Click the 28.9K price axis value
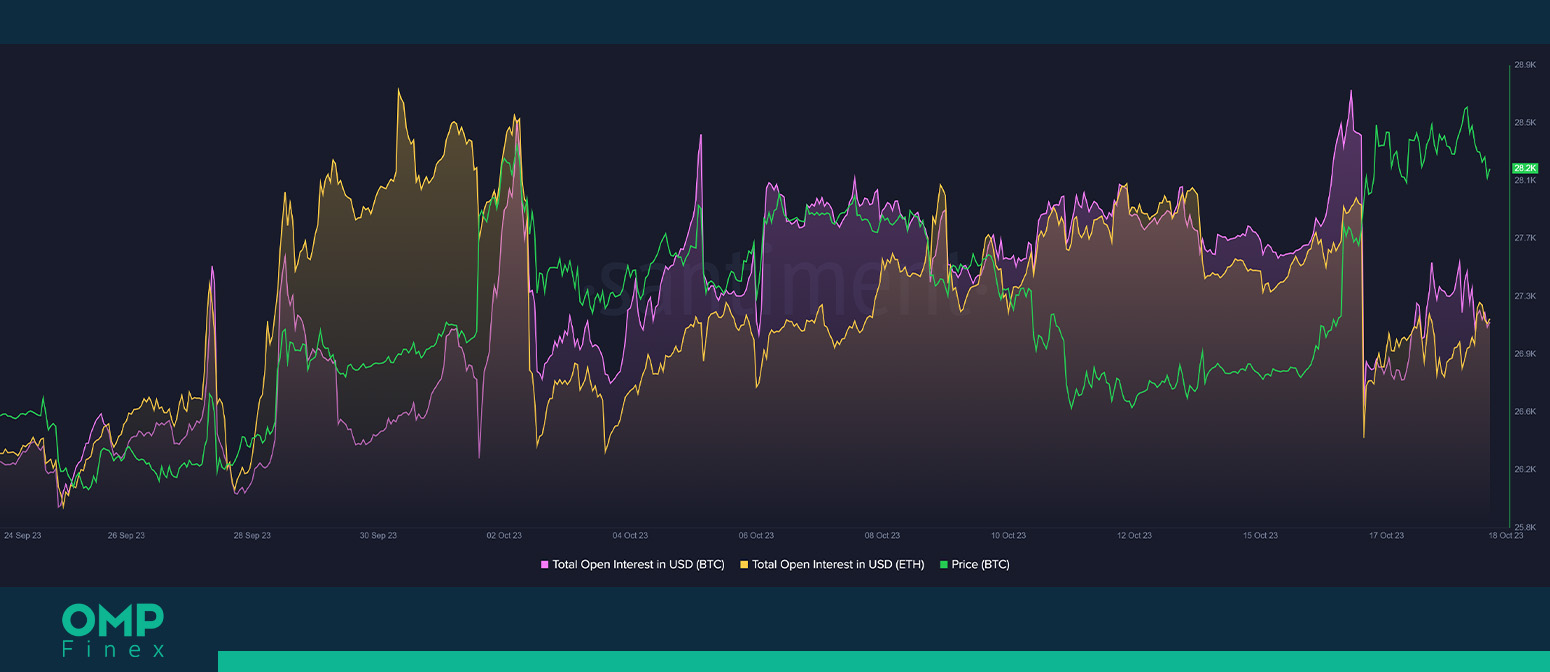 point(1525,65)
